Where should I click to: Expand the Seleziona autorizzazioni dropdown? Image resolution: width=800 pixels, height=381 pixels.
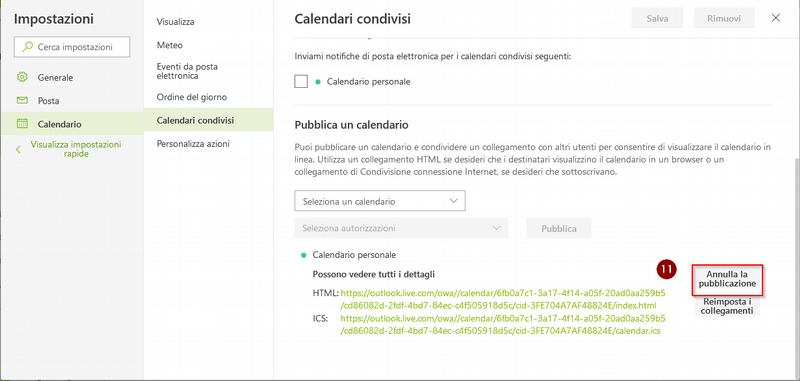click(x=401, y=228)
